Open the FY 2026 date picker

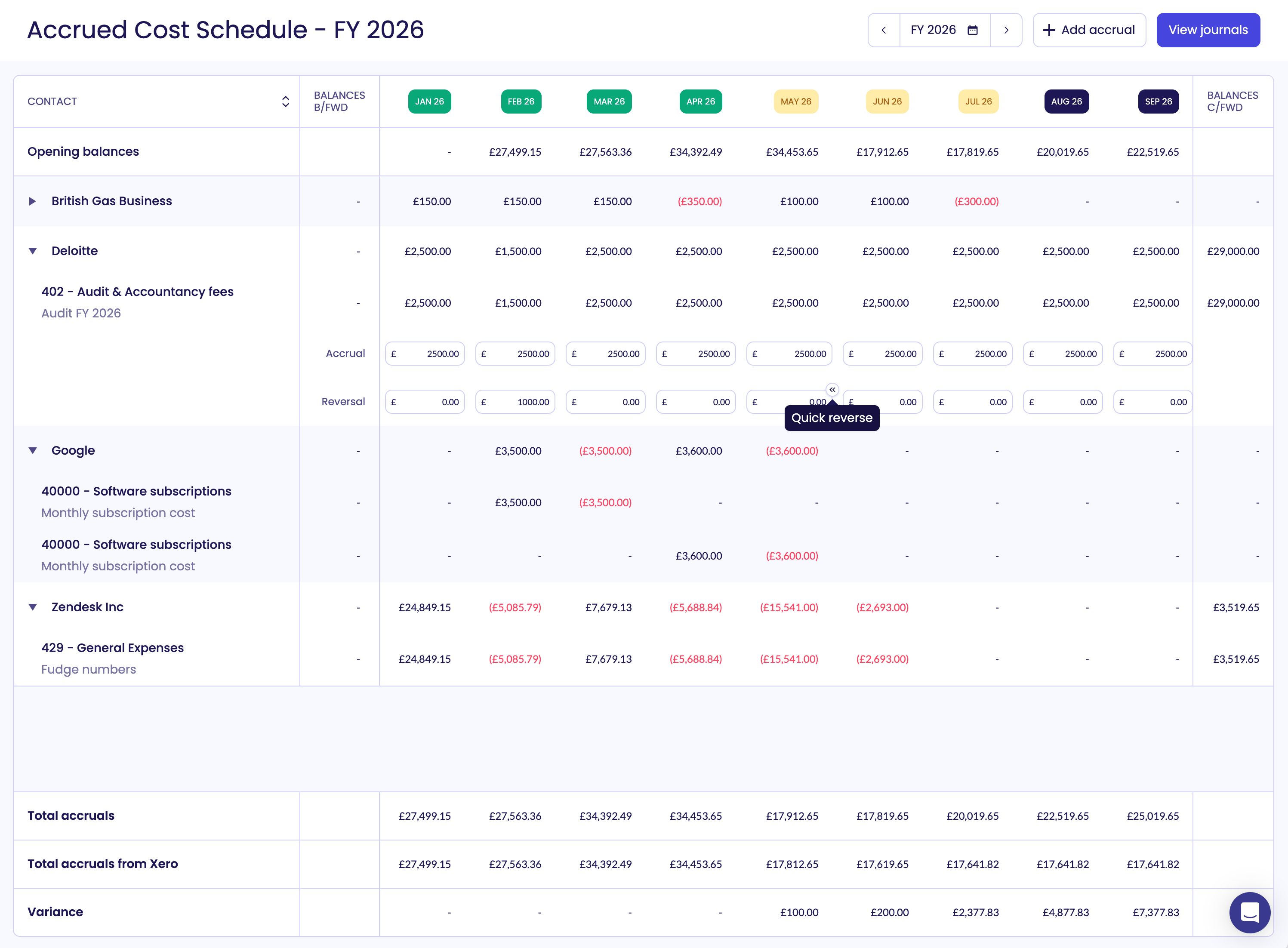[x=945, y=30]
